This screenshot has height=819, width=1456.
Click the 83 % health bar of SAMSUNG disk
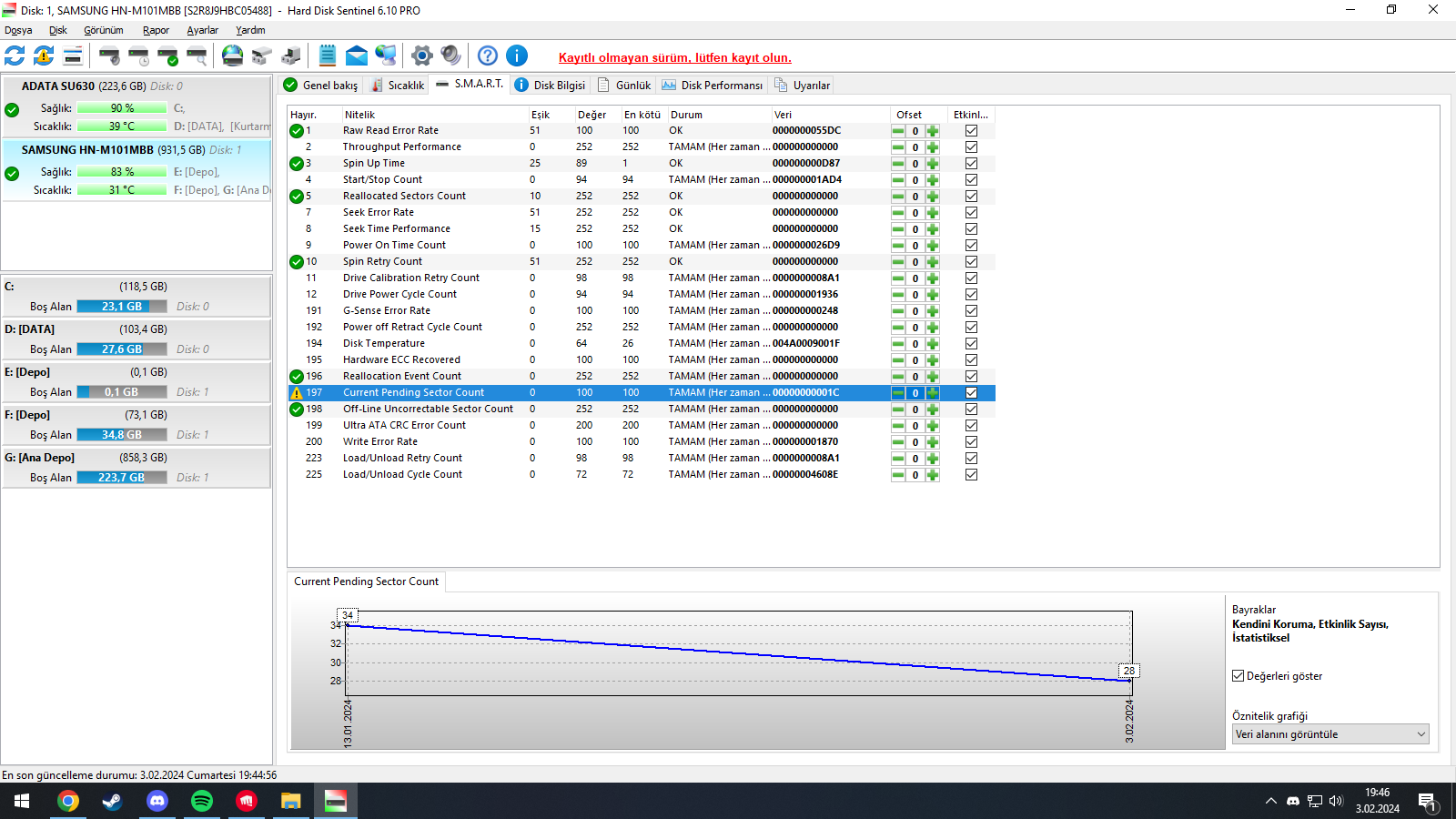122,172
